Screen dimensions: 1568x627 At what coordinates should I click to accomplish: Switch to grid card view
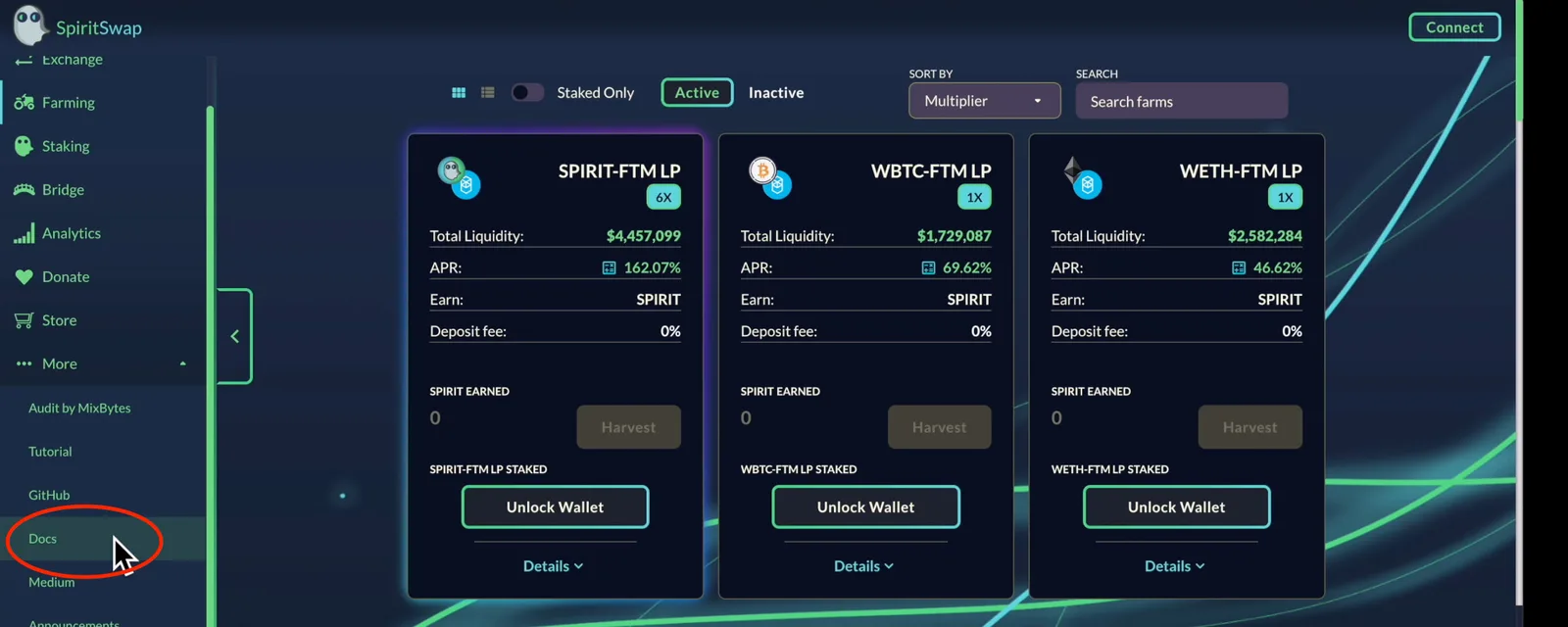(459, 92)
